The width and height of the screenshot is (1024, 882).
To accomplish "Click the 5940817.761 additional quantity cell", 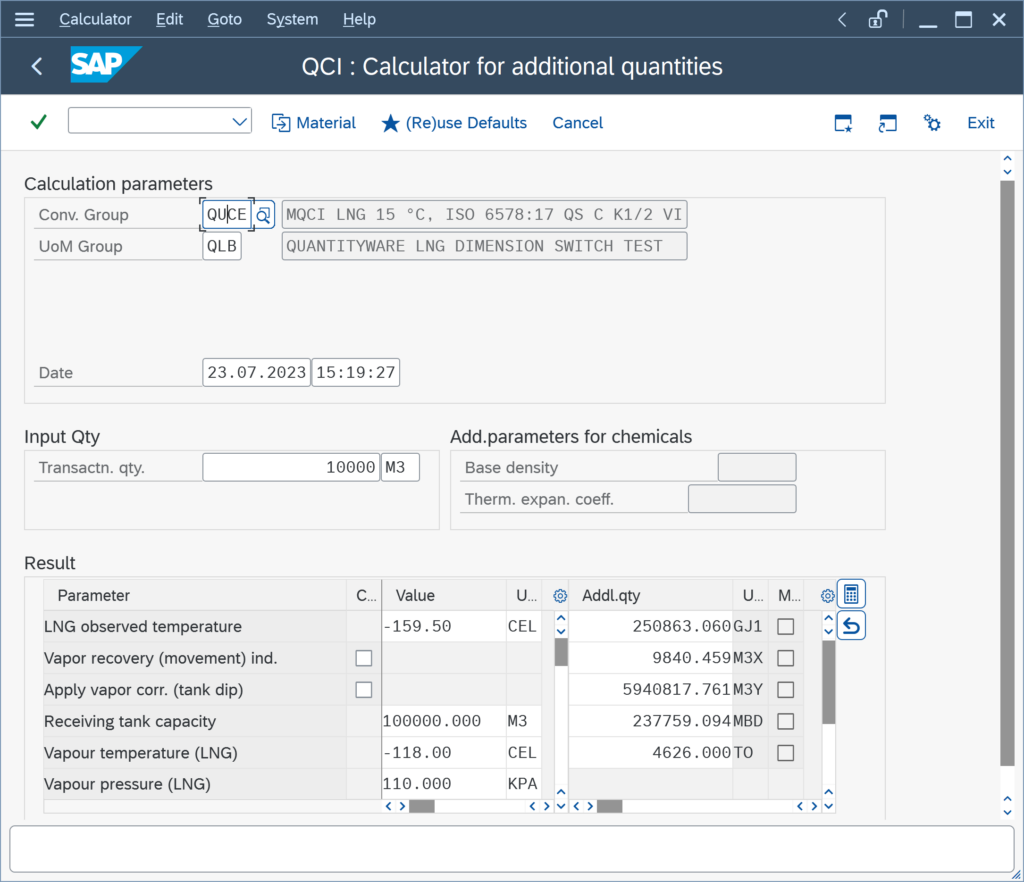I will click(650, 689).
